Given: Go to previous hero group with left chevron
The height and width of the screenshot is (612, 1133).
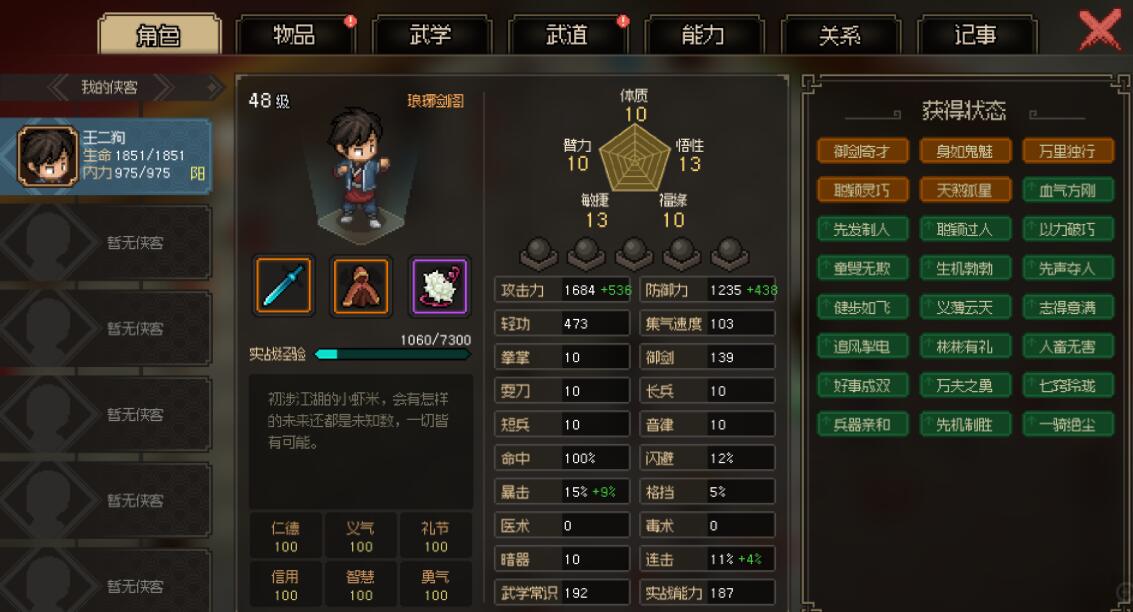Looking at the screenshot, I should (x=59, y=87).
